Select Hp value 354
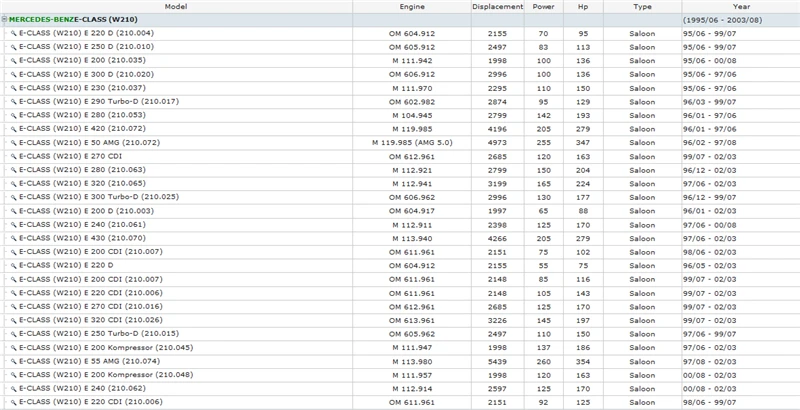Viewport: 800px width, 410px height. click(x=583, y=362)
